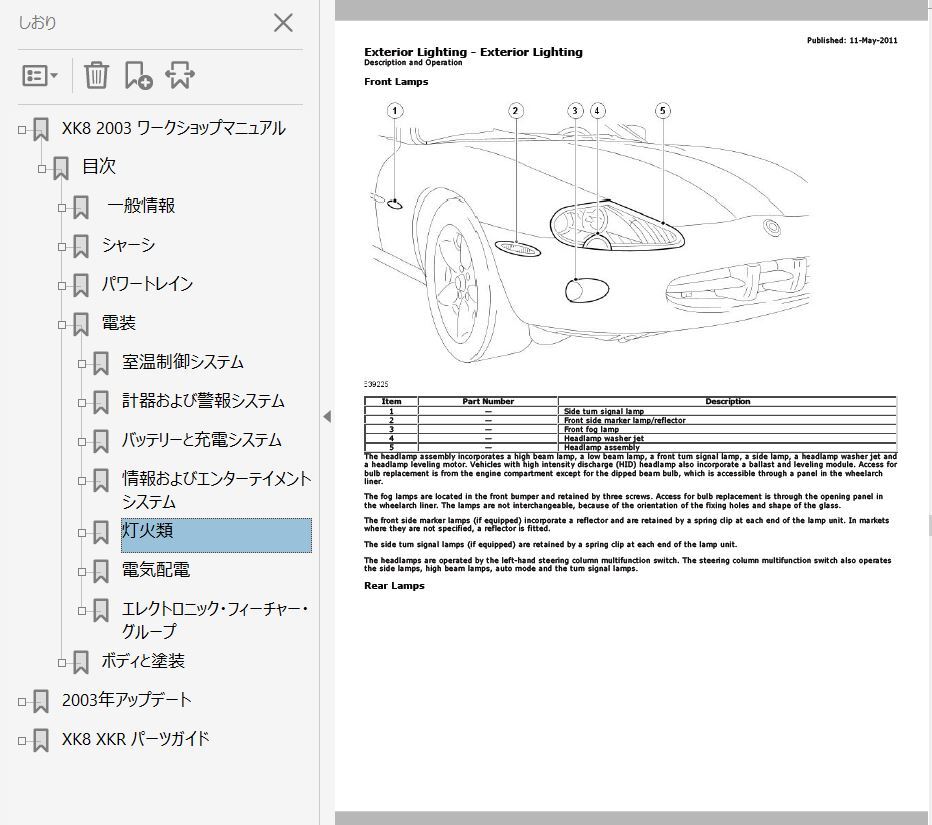Click callout number 5 on the diagram
The height and width of the screenshot is (825, 932).
(x=663, y=111)
